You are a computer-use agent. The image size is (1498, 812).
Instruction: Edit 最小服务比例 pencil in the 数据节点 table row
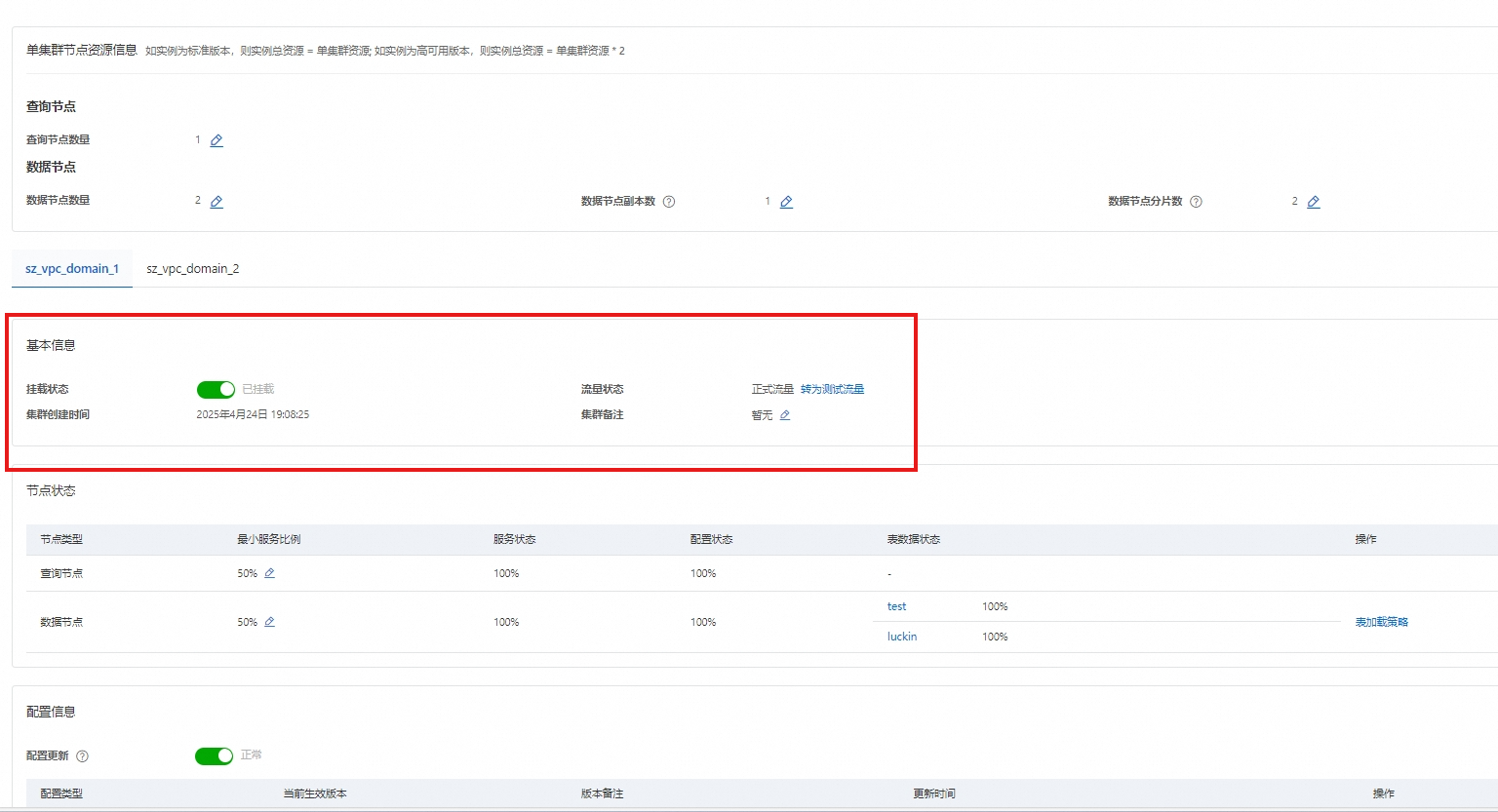(270, 622)
